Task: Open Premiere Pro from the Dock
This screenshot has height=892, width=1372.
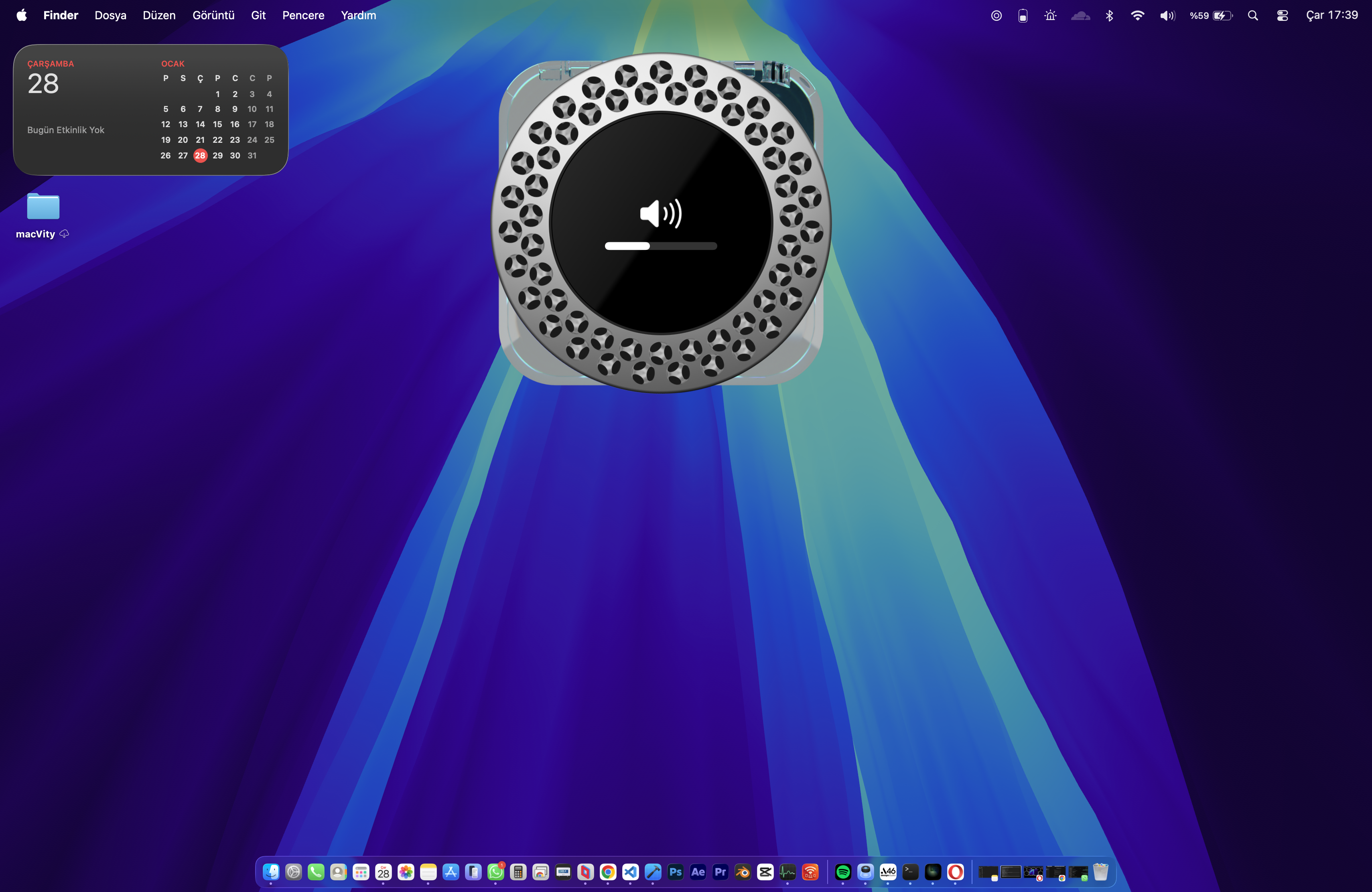Action: 720,872
